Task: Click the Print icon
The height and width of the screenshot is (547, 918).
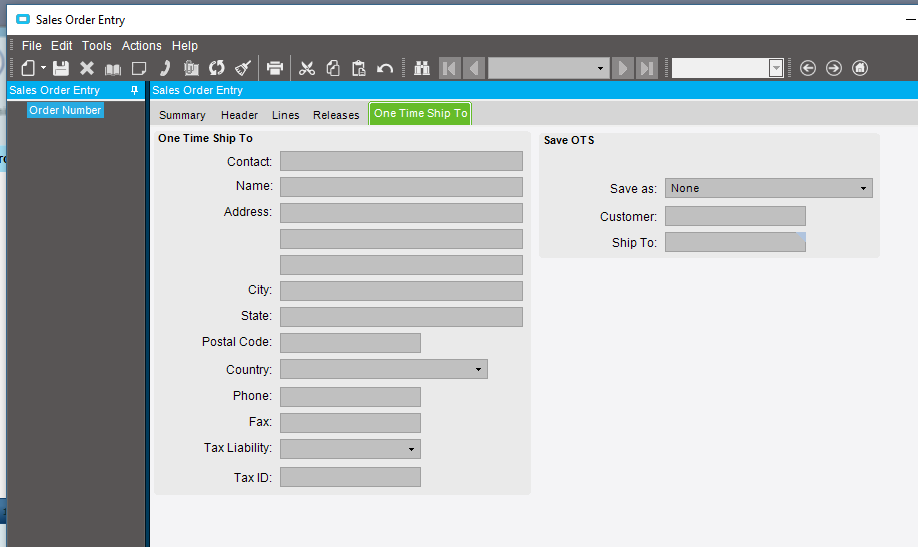Action: [275, 69]
